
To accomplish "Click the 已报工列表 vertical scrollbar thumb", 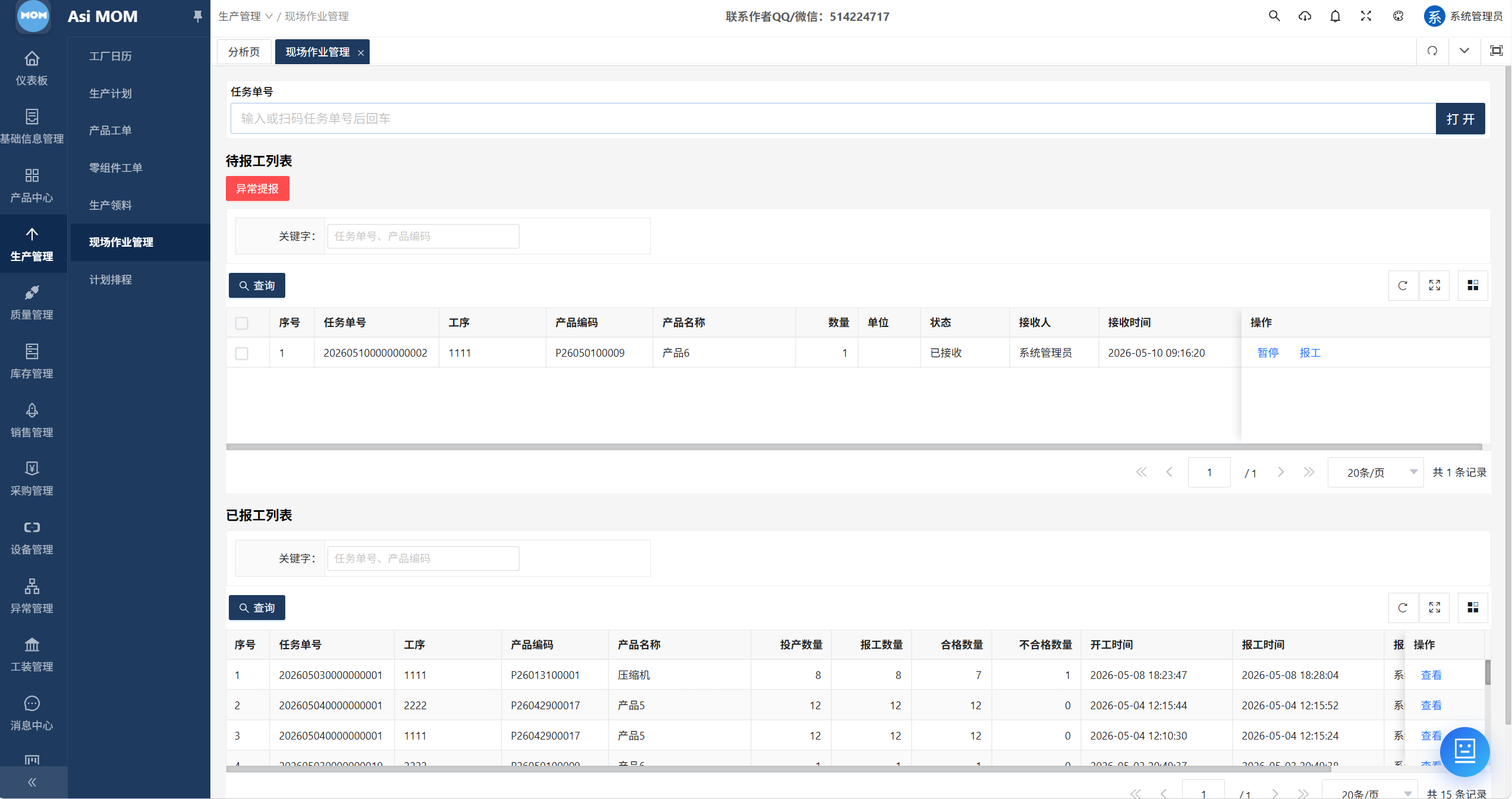I will (1488, 672).
